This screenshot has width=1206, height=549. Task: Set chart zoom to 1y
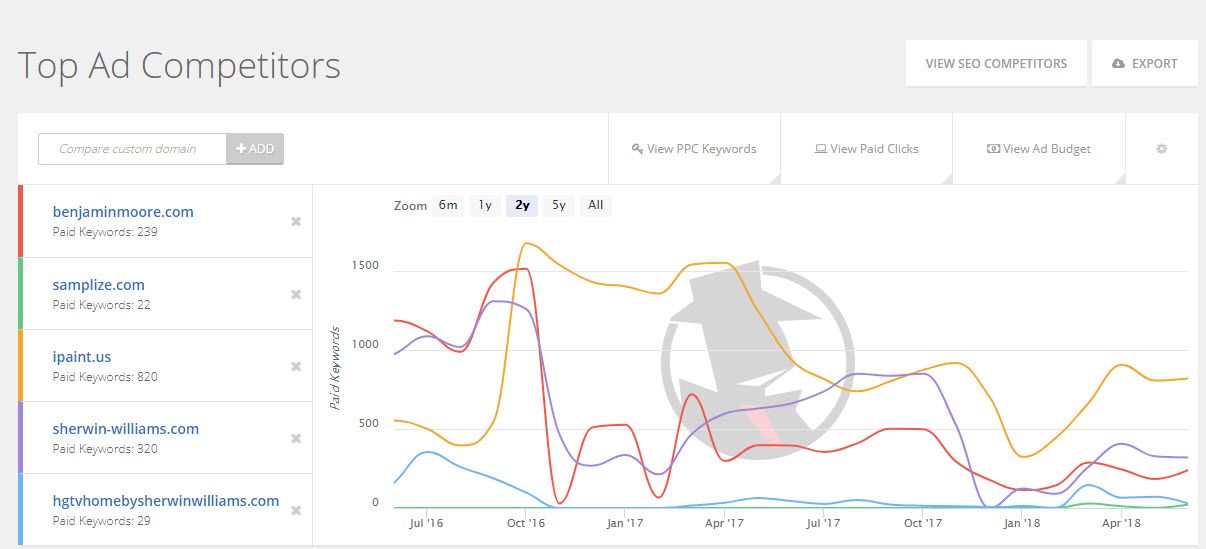coord(485,206)
